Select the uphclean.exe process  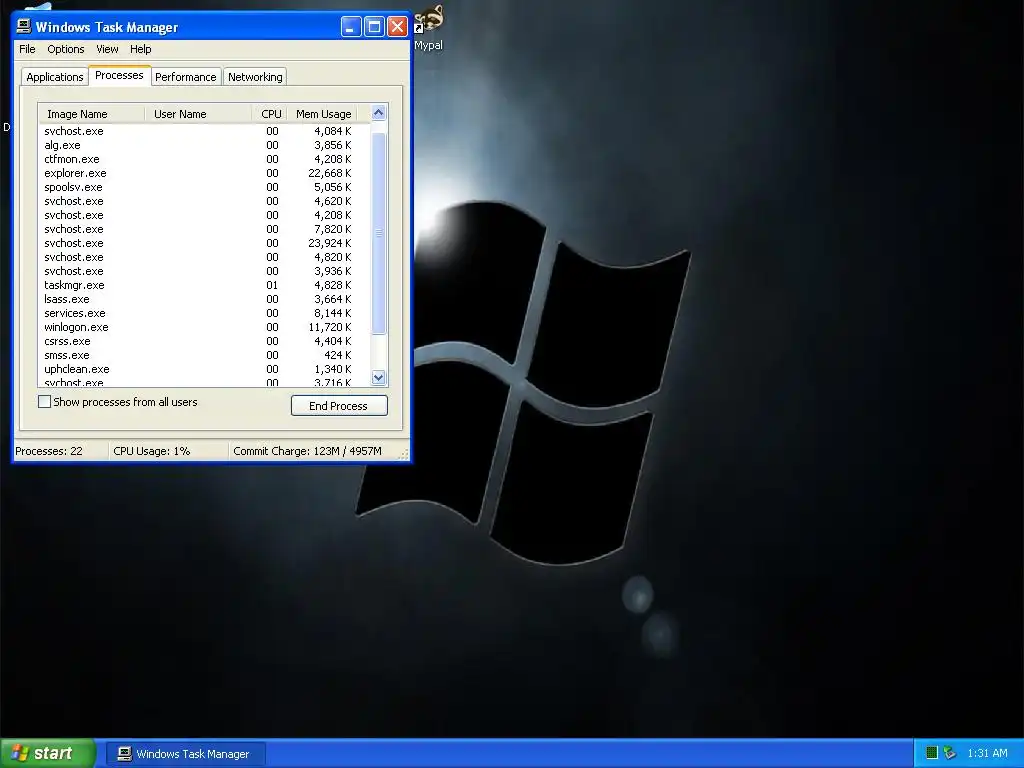click(x=204, y=370)
